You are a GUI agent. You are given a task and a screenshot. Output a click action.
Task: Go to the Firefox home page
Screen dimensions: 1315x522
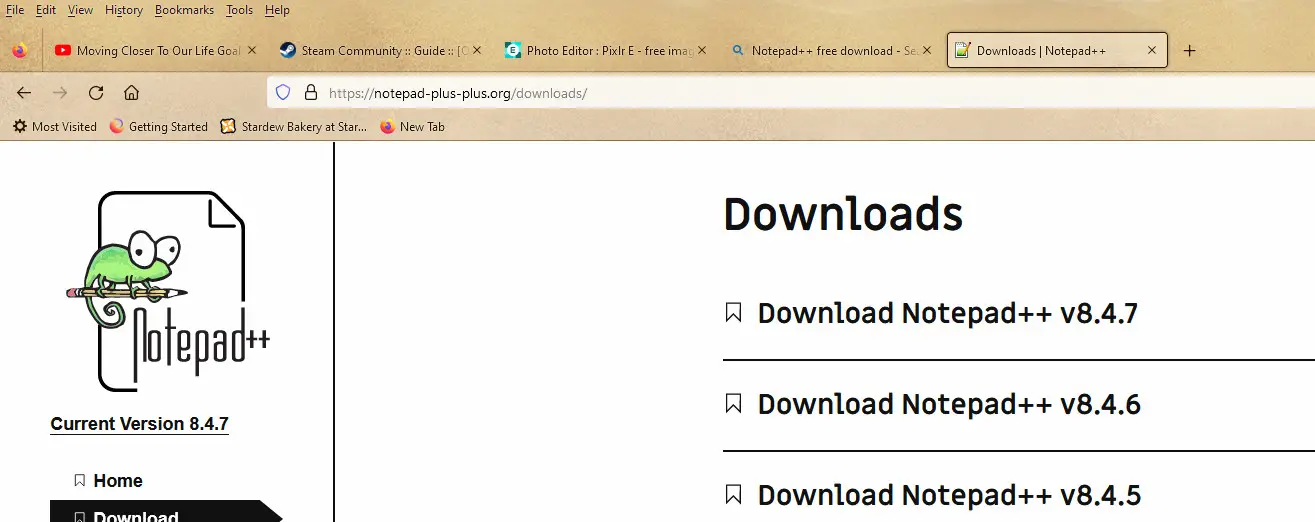pos(131,93)
